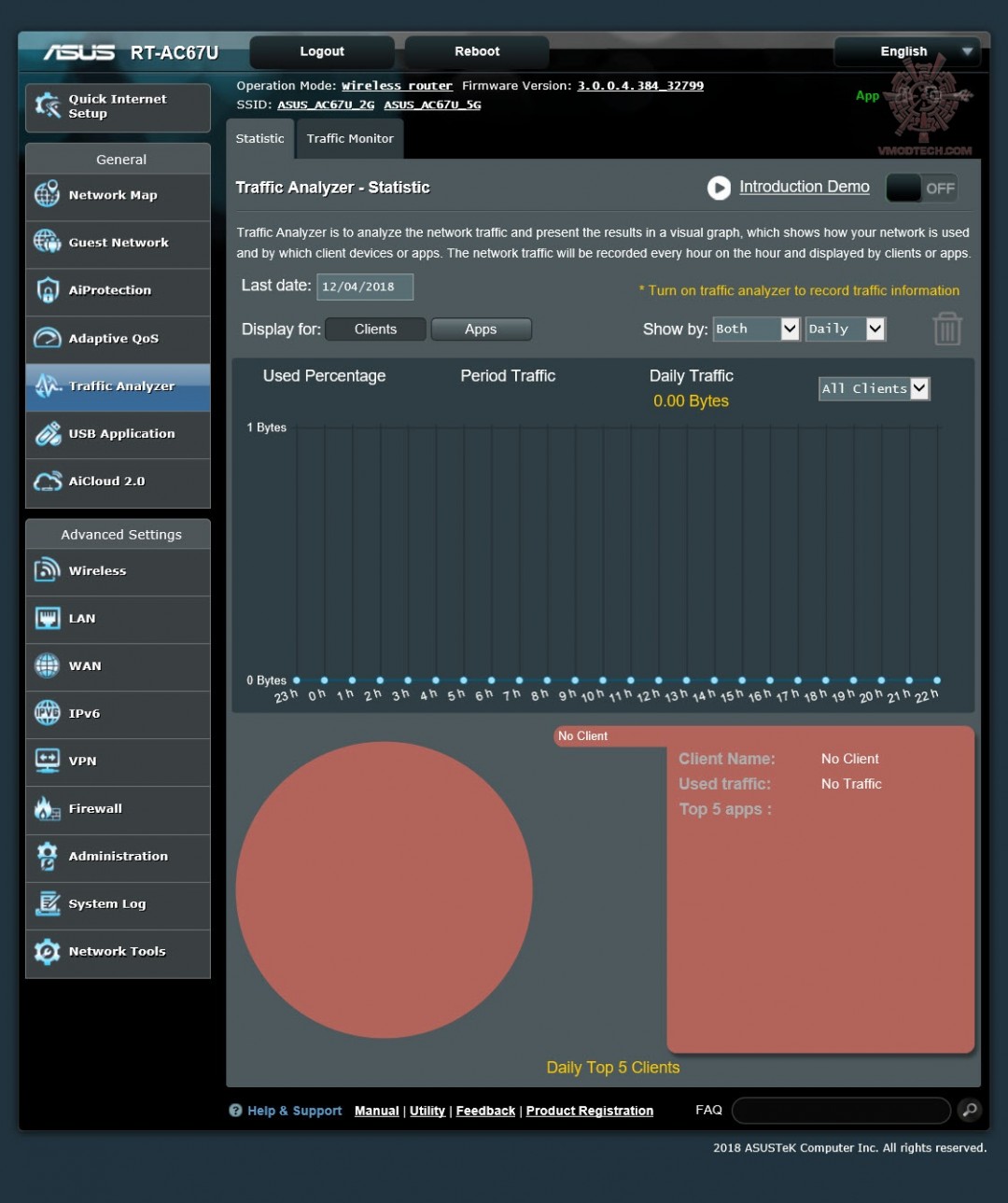Open the wireless router operation mode link
The width and height of the screenshot is (1008, 1203).
[x=397, y=86]
